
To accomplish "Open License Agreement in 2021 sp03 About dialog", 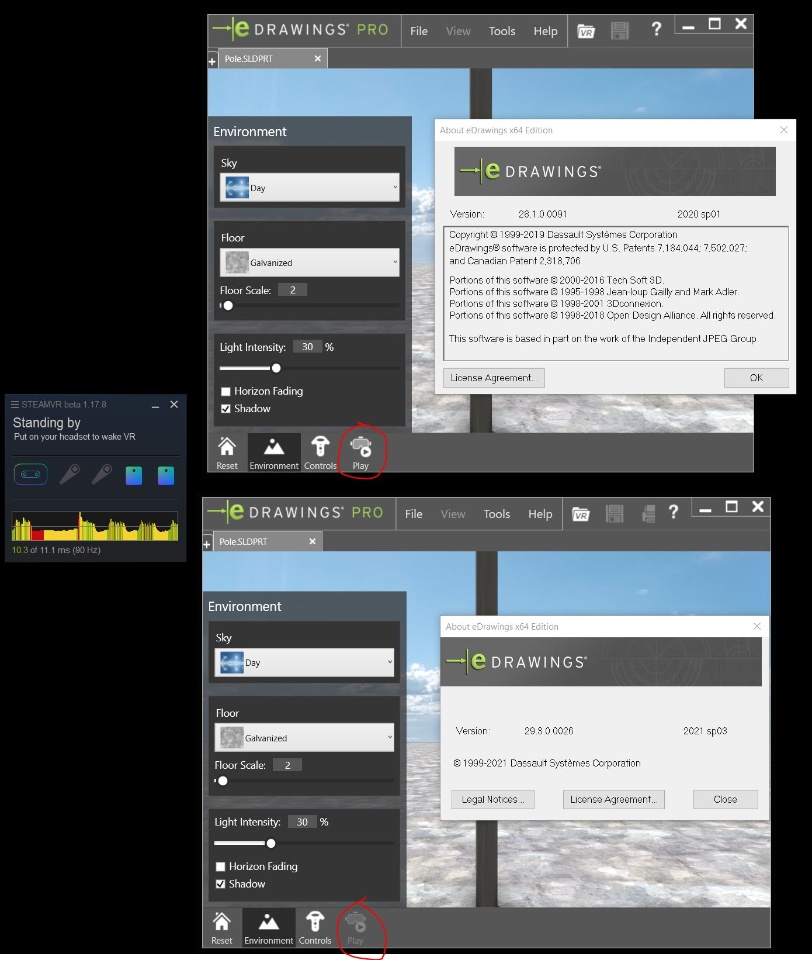I will [x=614, y=800].
